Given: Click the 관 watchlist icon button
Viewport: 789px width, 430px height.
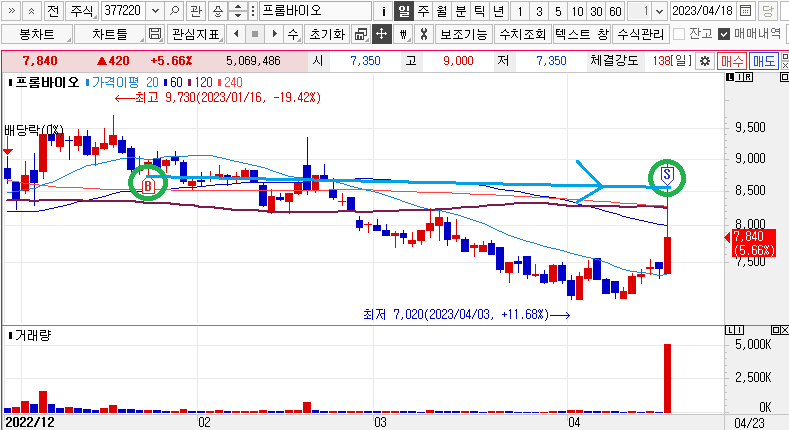Looking at the screenshot, I should [196, 11].
